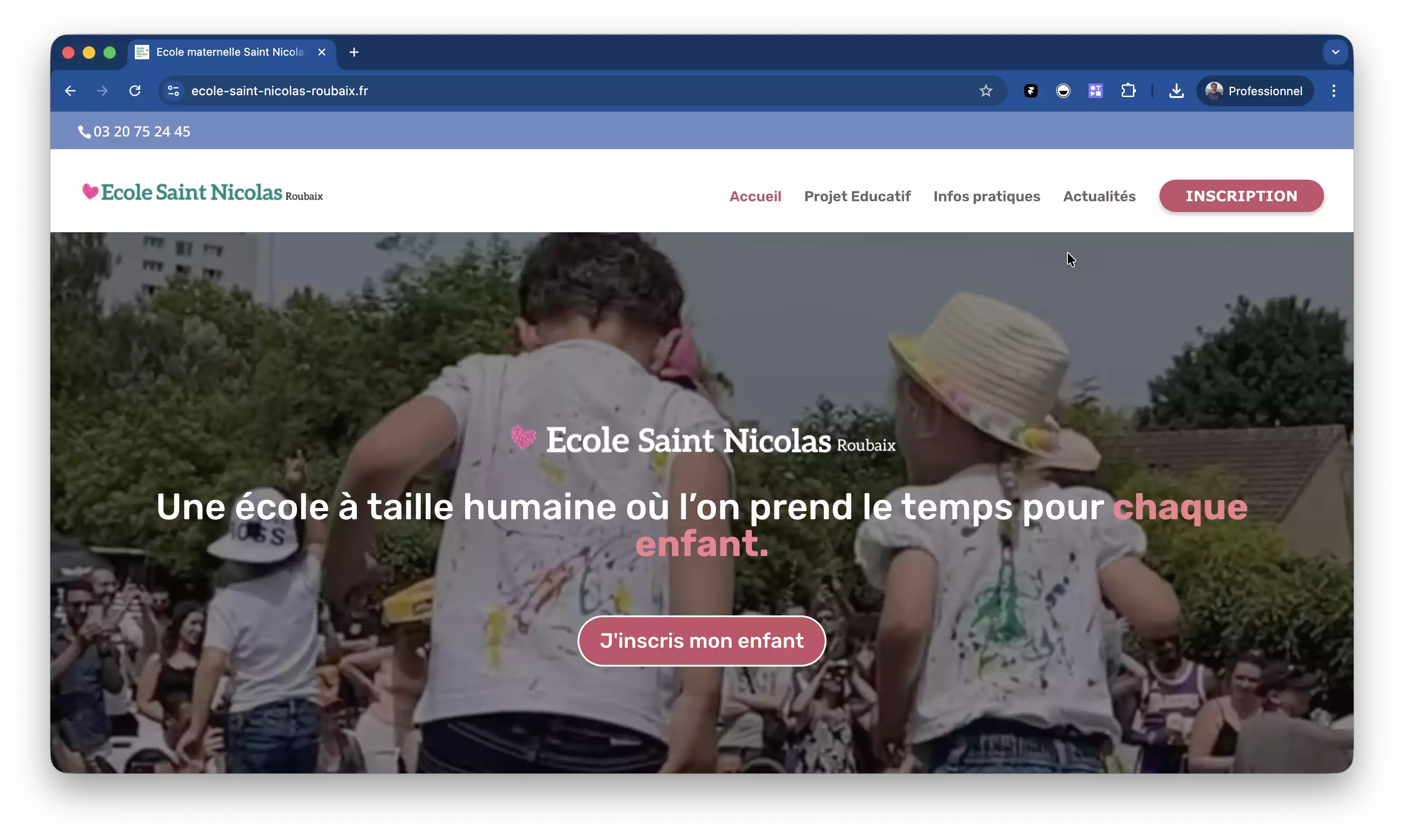Open the Projet Educatif section
This screenshot has width=1404, height=840.
point(857,196)
